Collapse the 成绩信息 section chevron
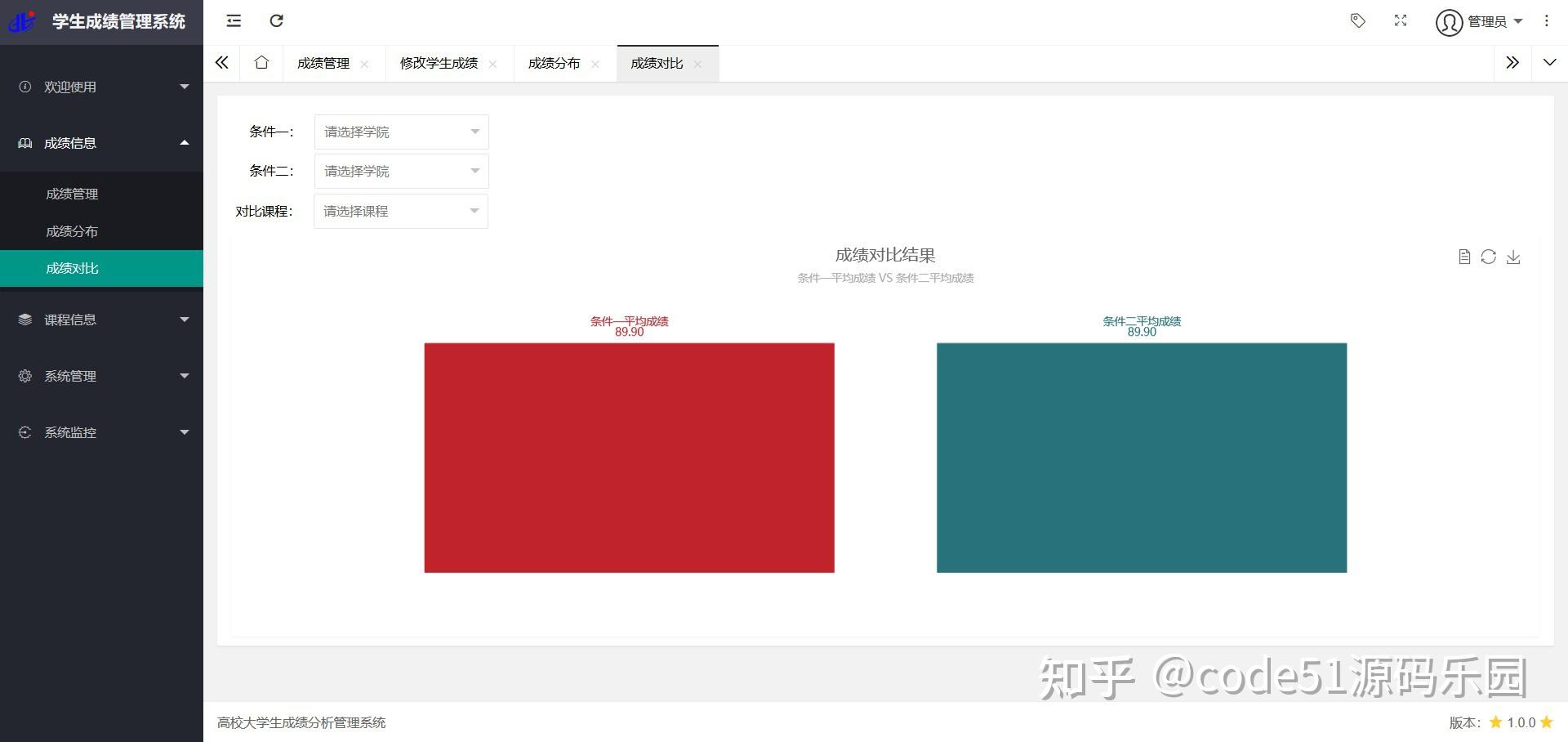This screenshot has height=742, width=1568. 185,143
